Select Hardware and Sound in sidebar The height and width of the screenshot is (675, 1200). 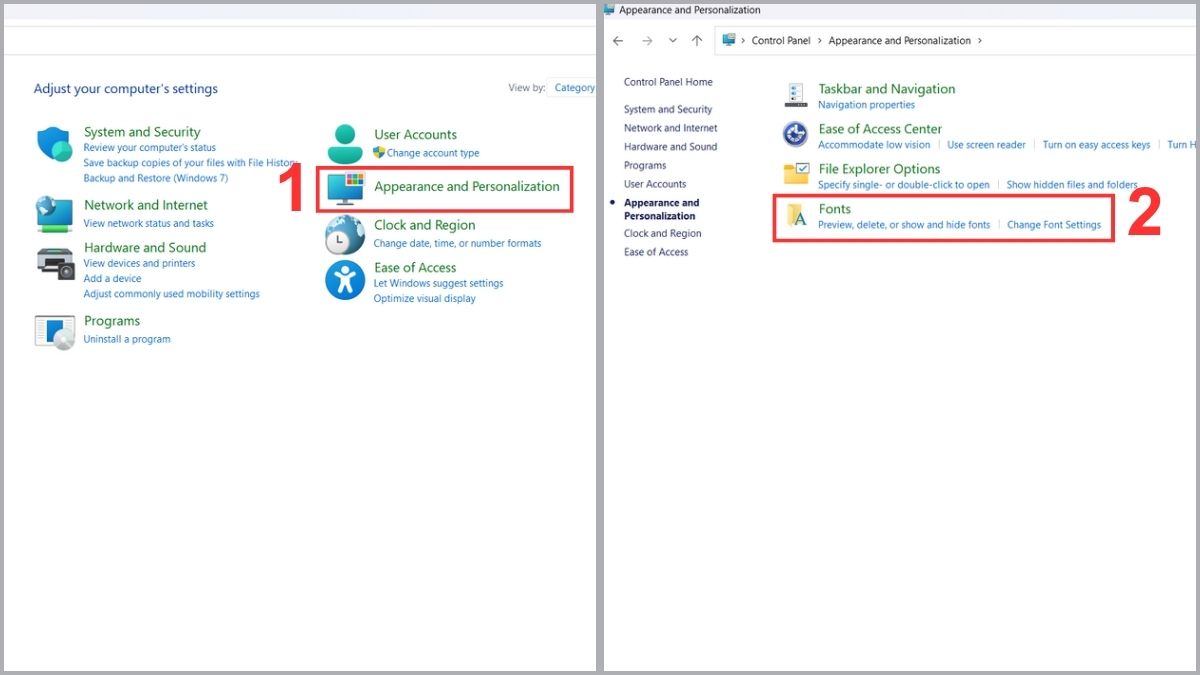click(x=671, y=147)
